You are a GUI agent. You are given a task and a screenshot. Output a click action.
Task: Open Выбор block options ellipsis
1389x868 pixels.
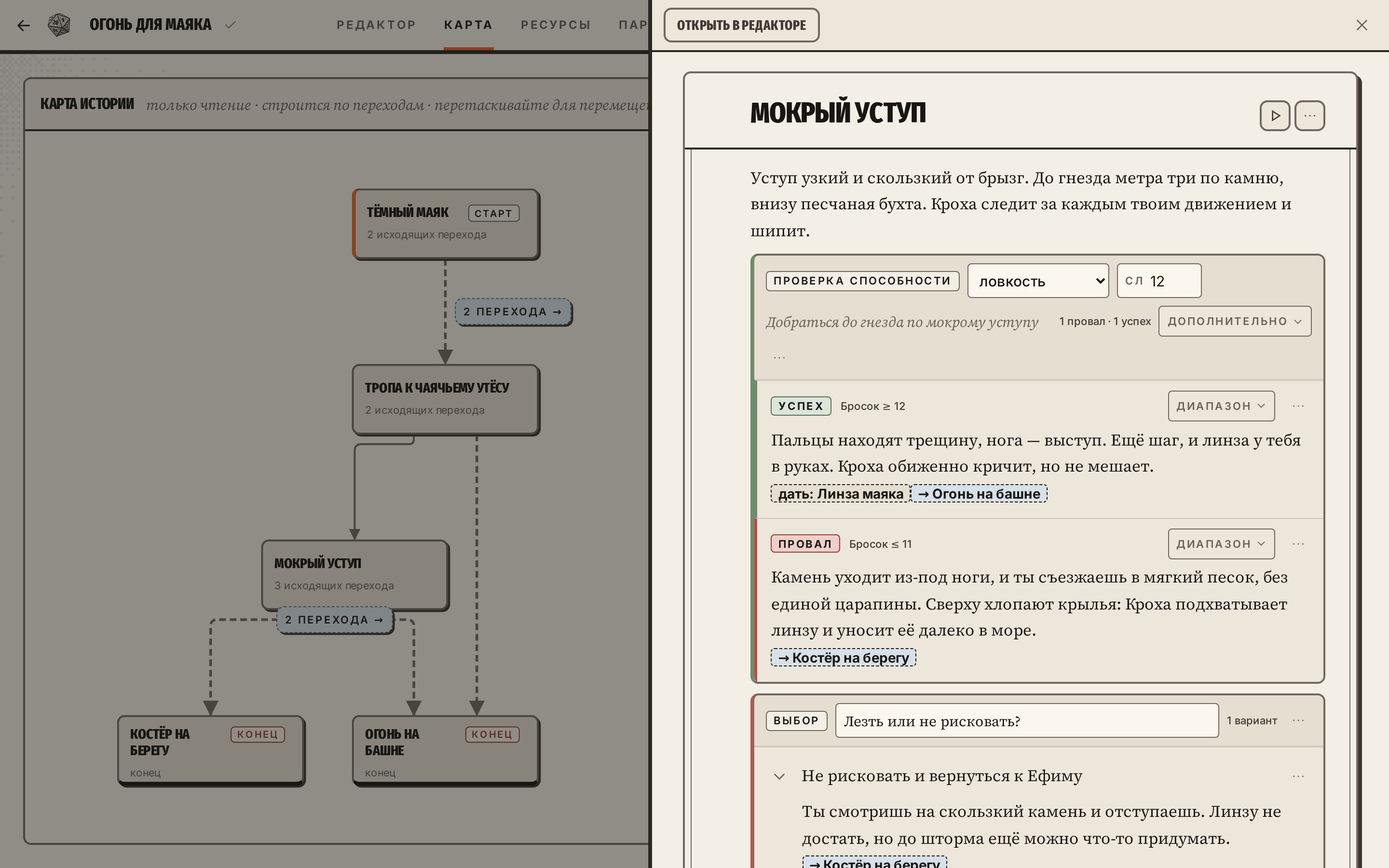point(1298,720)
